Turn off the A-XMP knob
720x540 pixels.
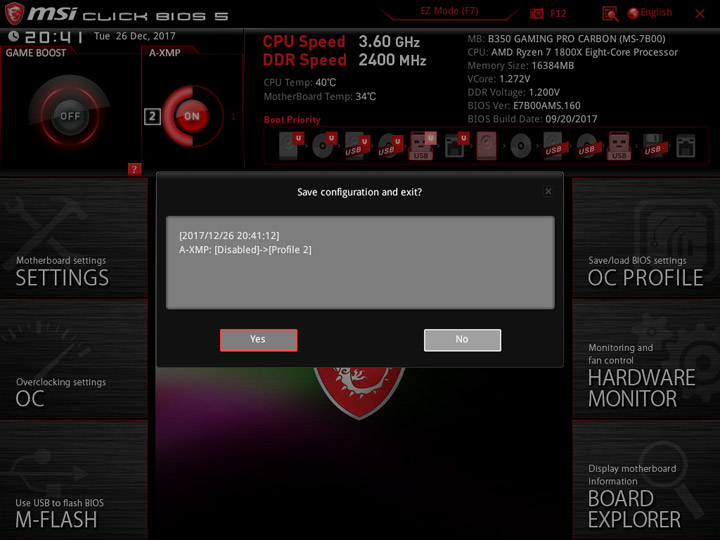(x=192, y=116)
